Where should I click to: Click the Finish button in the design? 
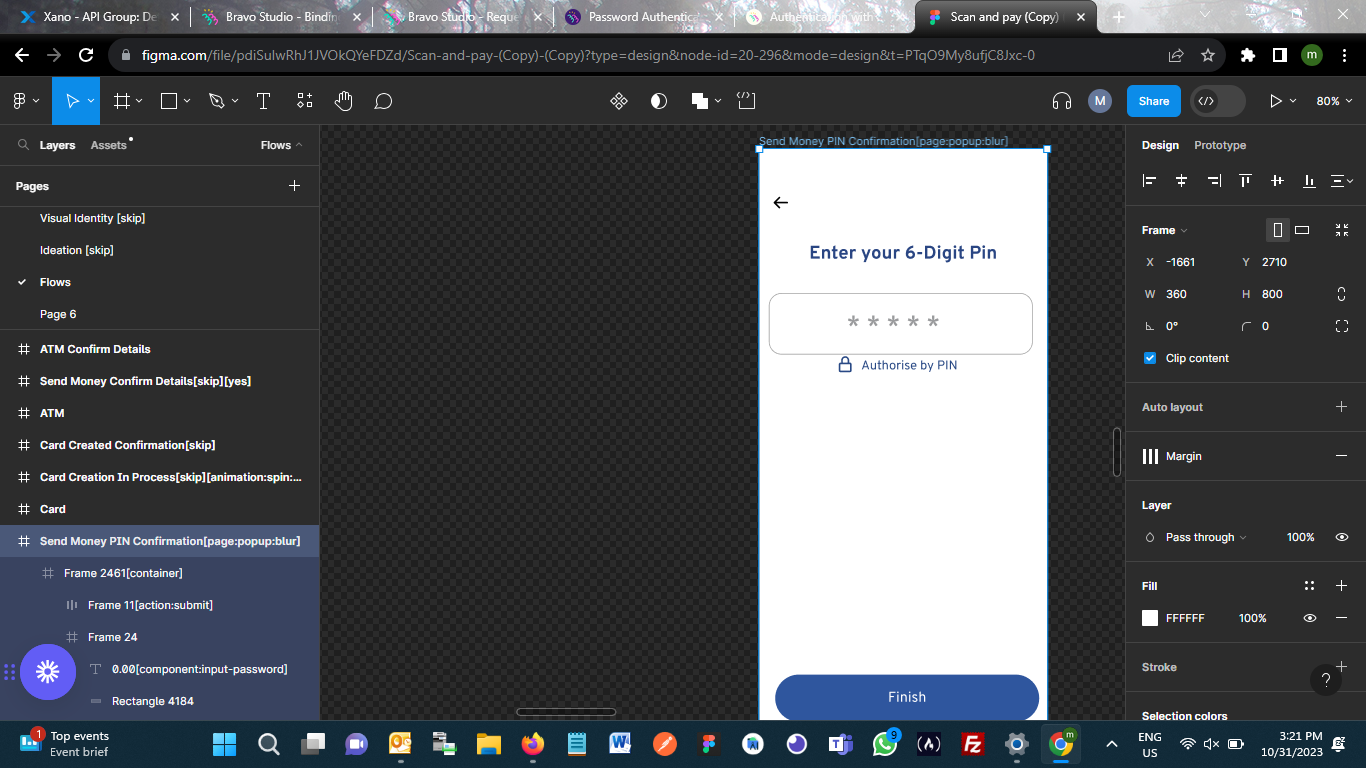(x=907, y=697)
